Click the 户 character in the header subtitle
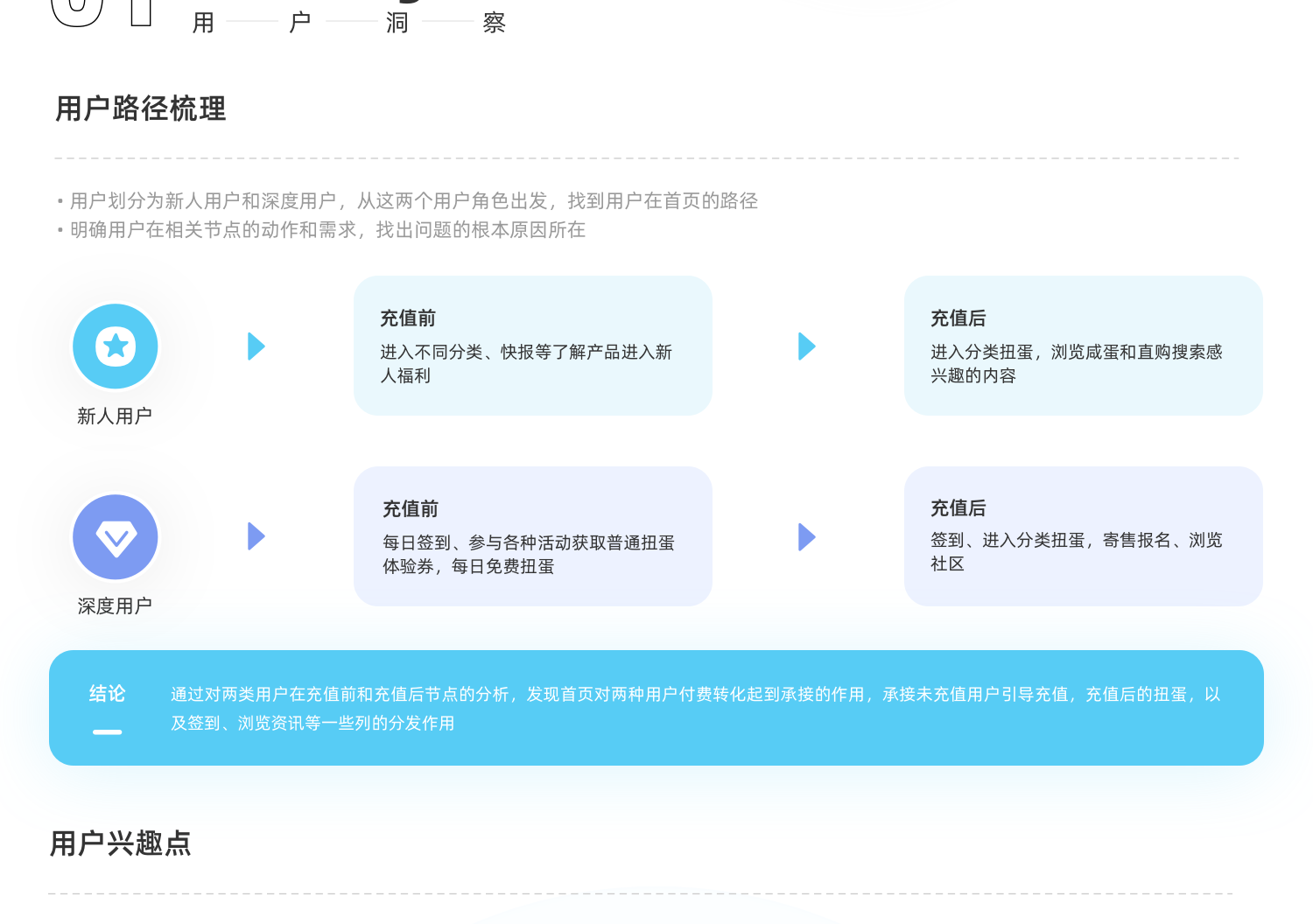This screenshot has height=924, width=1313. 300,23
